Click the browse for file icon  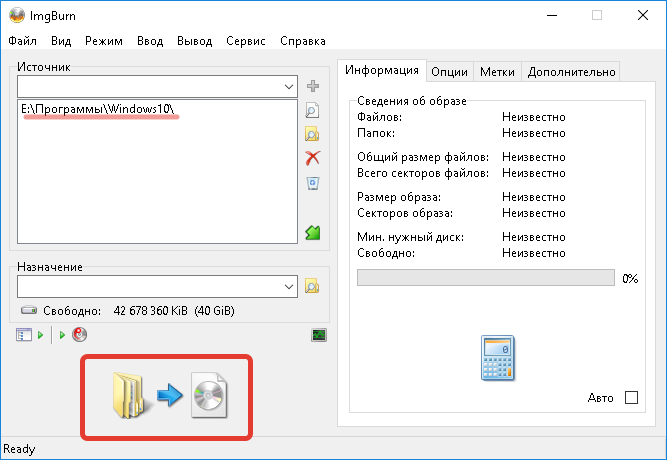coord(313,110)
